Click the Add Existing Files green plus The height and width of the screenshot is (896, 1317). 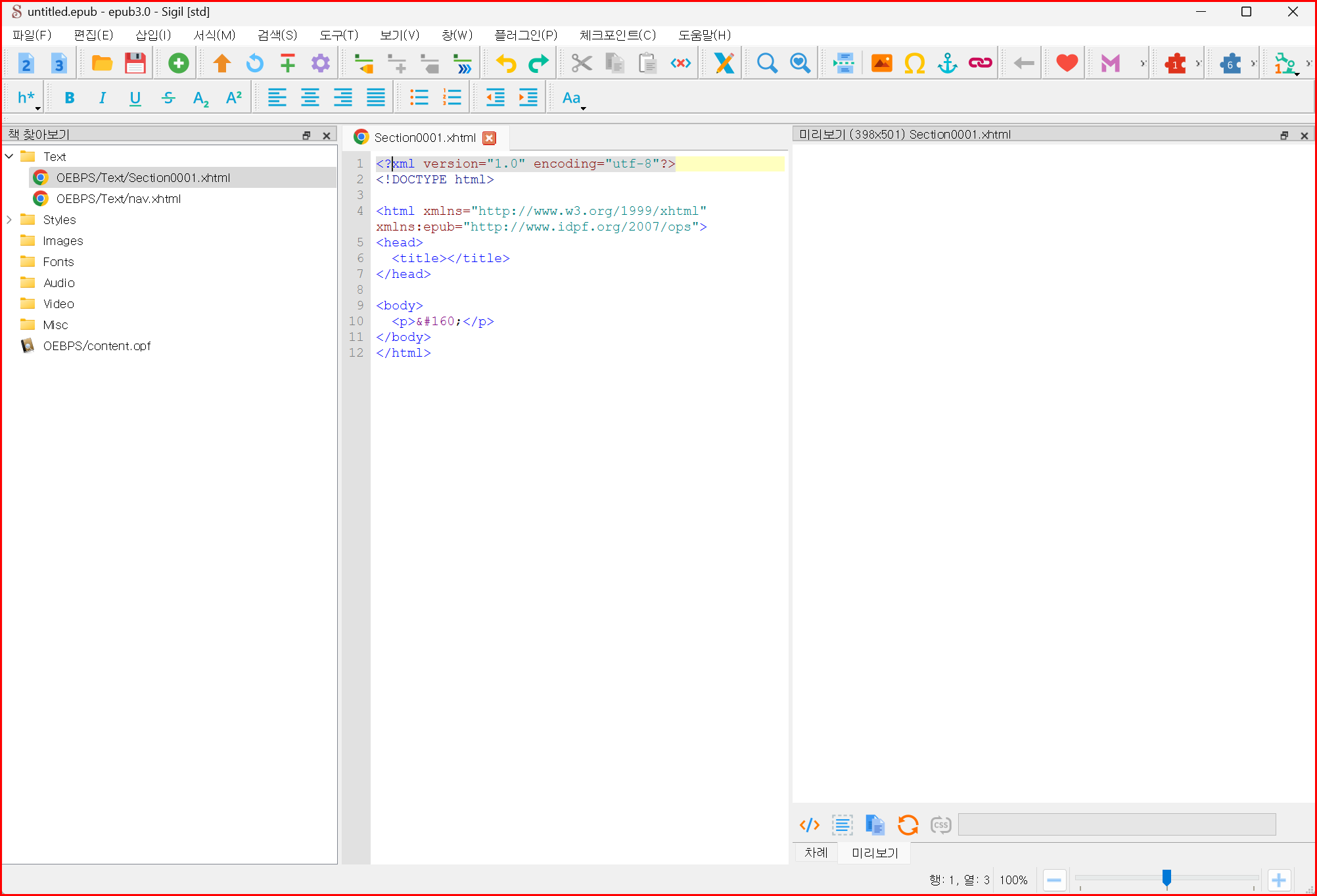pos(178,63)
